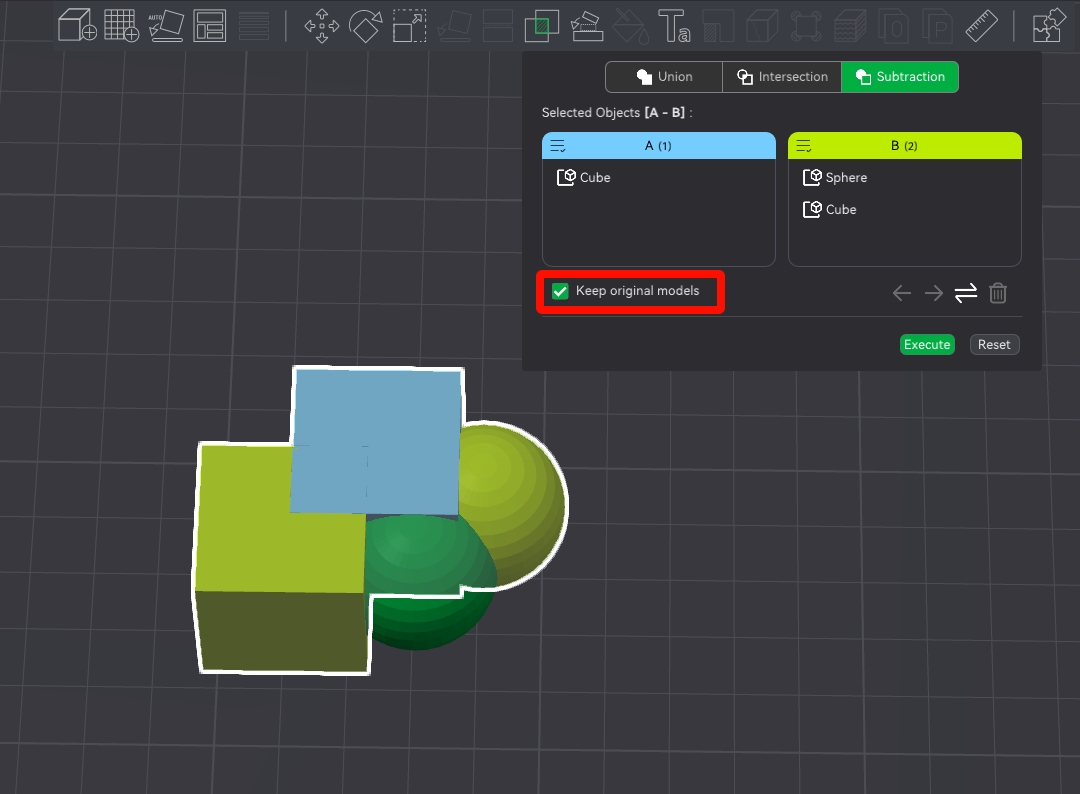Click the Reset button

coord(994,344)
